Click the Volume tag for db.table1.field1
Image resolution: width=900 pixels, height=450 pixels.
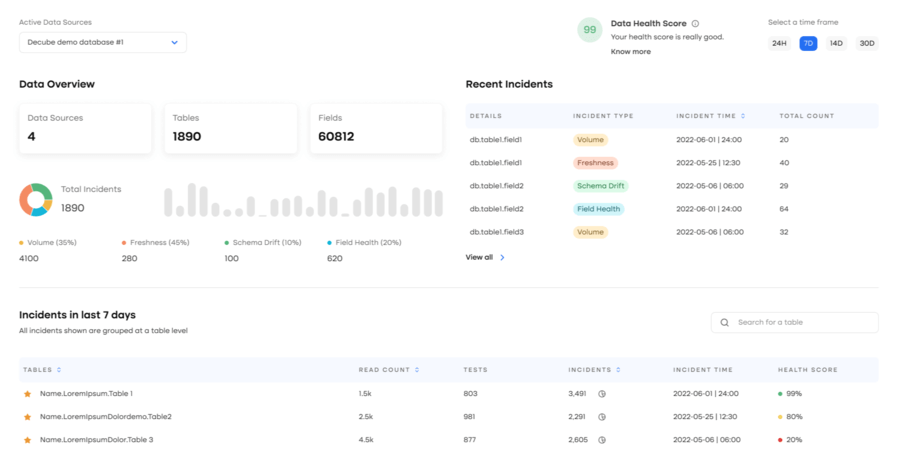coord(590,139)
